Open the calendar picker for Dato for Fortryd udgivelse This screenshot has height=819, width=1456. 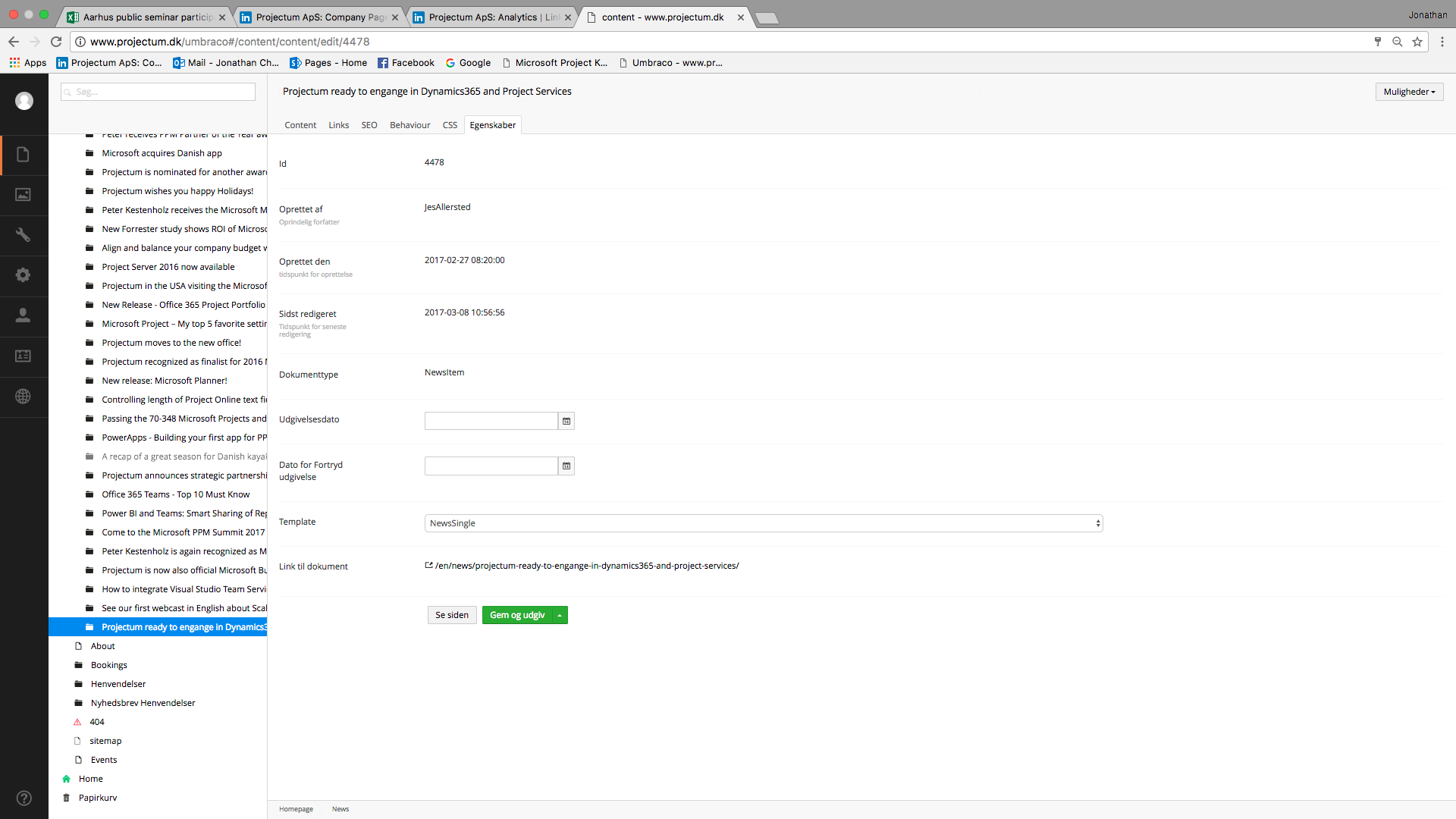566,466
